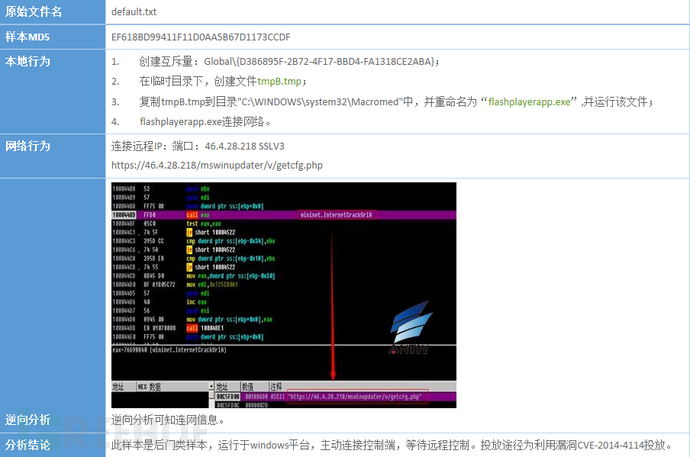Click the 数值 column header in stack pane
690x457 pixels.
point(254,387)
